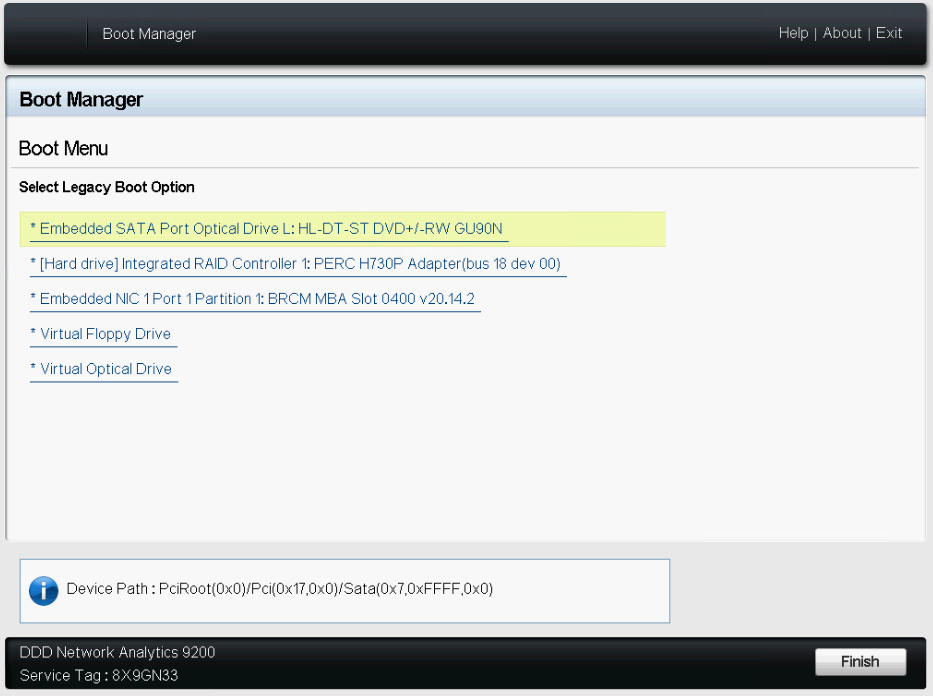Open the About link in top bar

pos(842,33)
